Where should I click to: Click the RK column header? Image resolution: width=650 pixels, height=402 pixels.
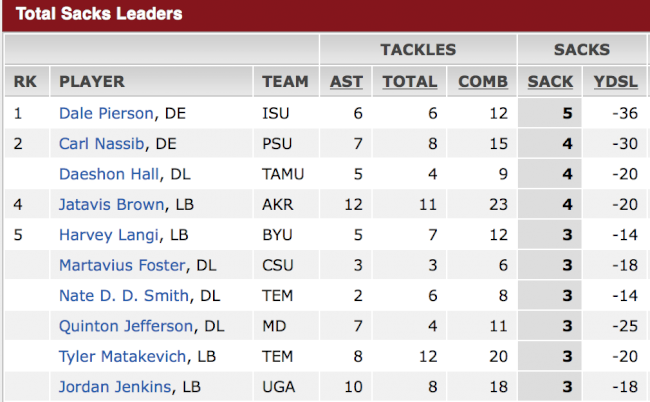coord(25,82)
